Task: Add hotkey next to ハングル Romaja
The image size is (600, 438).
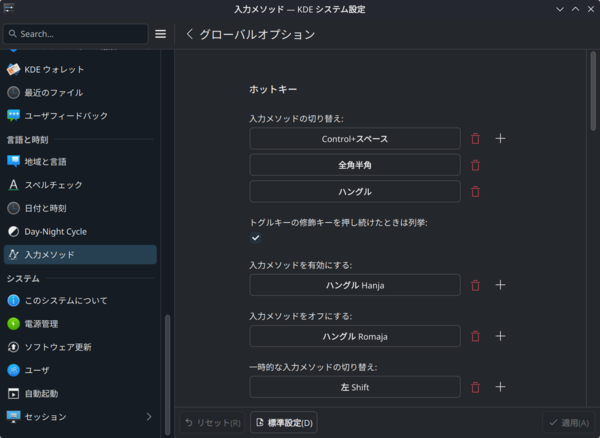Action: (x=500, y=336)
